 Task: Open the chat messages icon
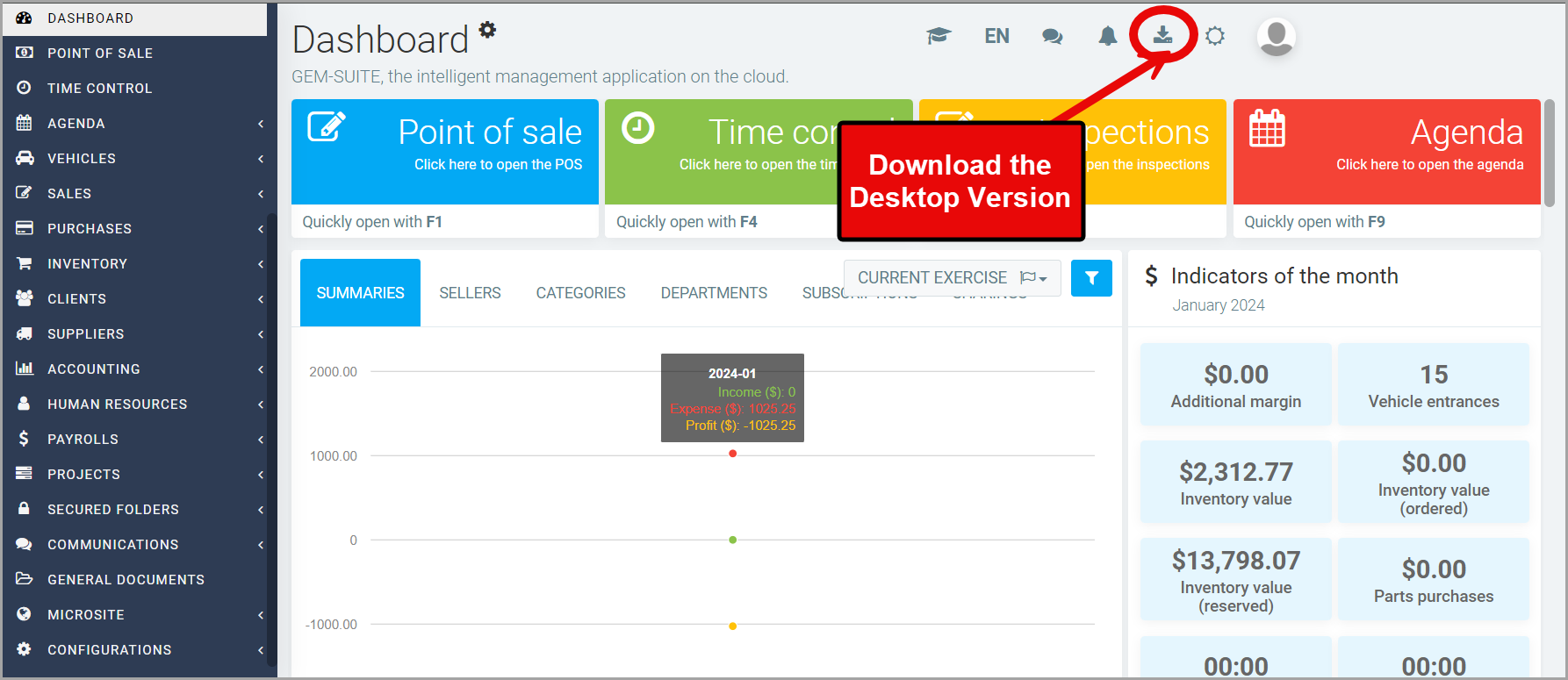(1052, 36)
